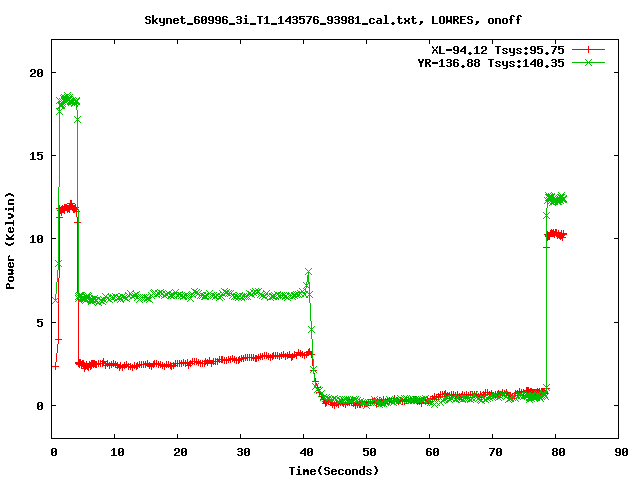Click the y-axis tick label 20
This screenshot has width=640, height=480.
click(x=36, y=73)
